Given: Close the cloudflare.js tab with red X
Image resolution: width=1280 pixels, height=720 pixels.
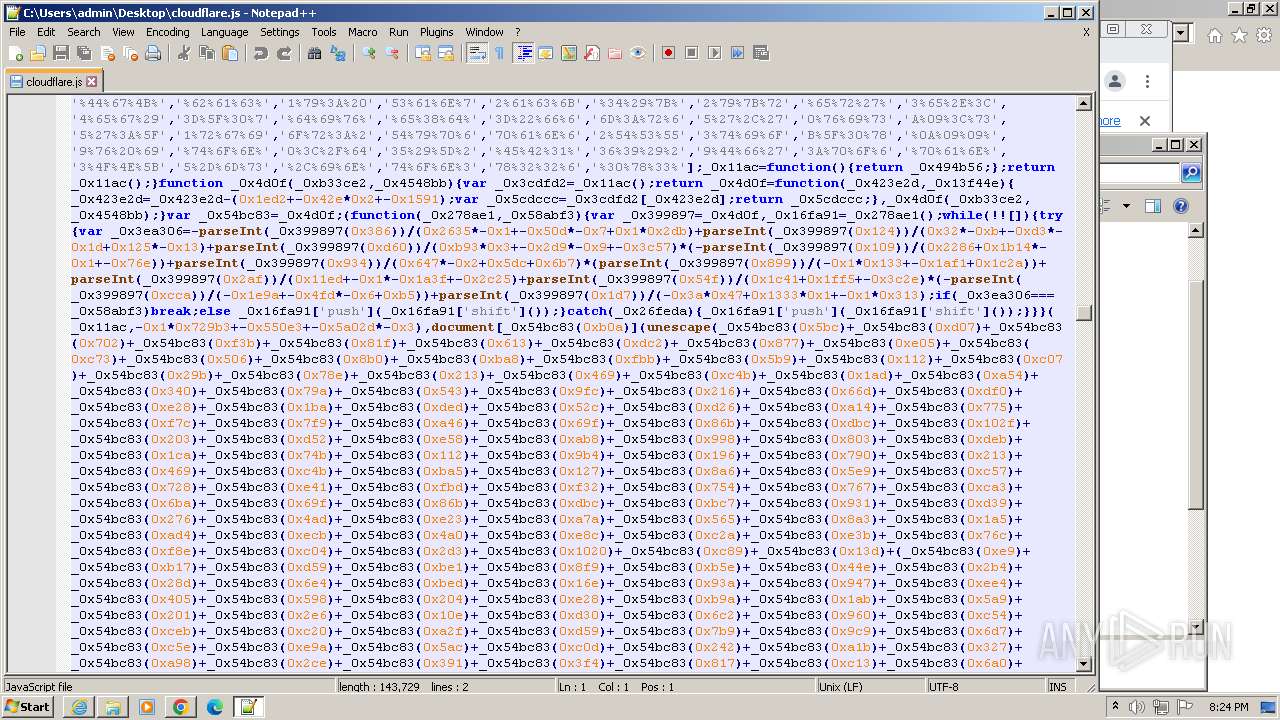Looking at the screenshot, I should (92, 82).
